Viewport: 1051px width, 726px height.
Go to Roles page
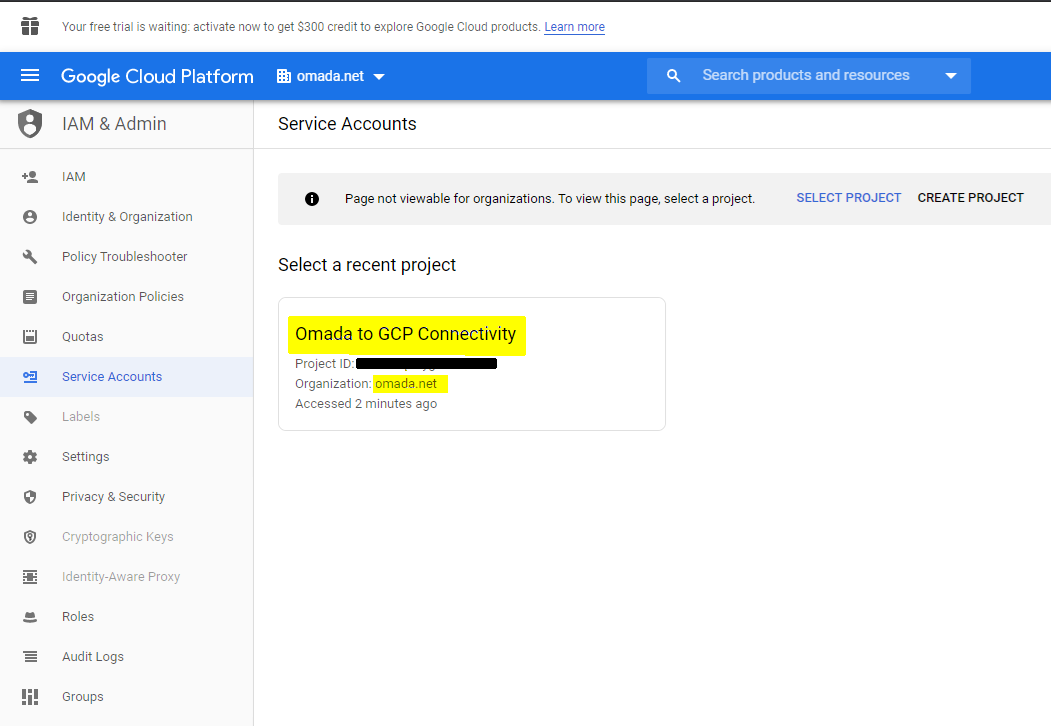point(127,617)
